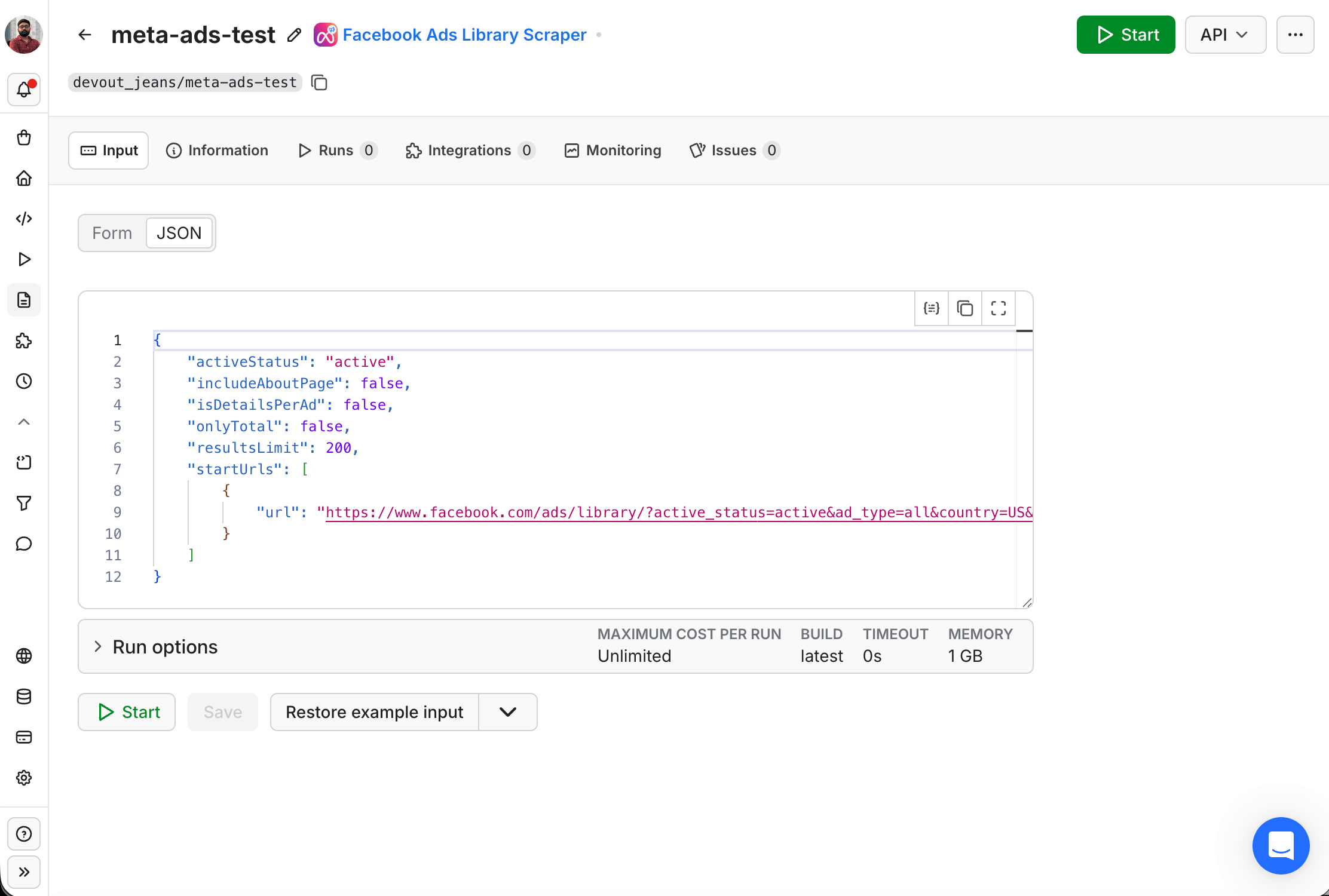Click line number 12 in editor gutter
Screen dimensions: 1329x896
point(113,577)
